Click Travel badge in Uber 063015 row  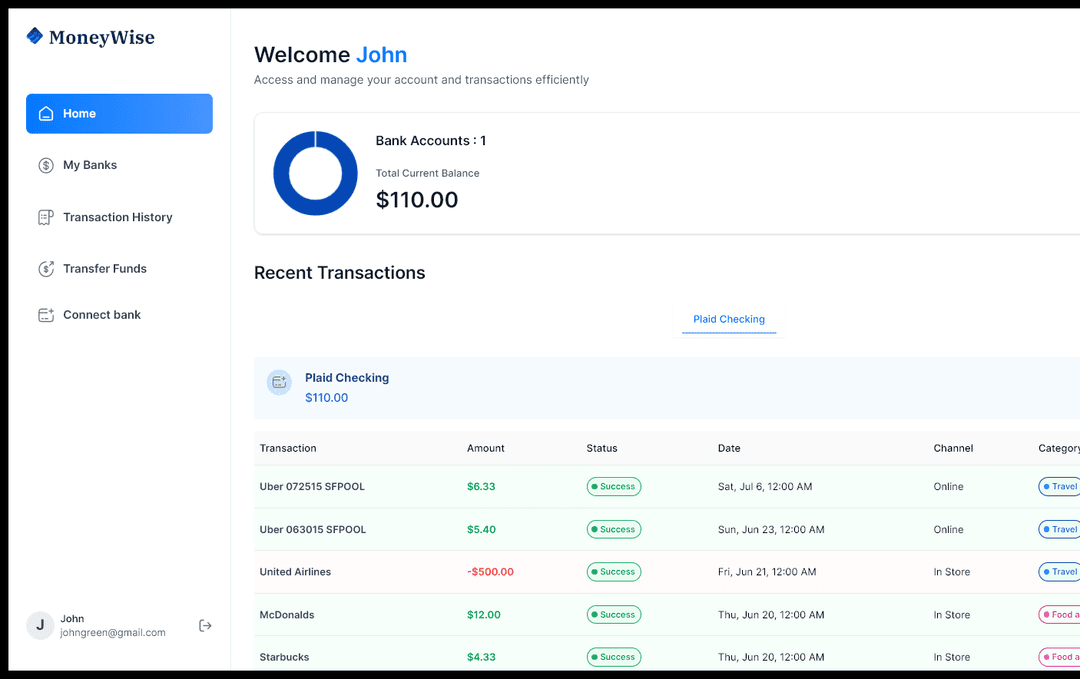tap(1059, 530)
